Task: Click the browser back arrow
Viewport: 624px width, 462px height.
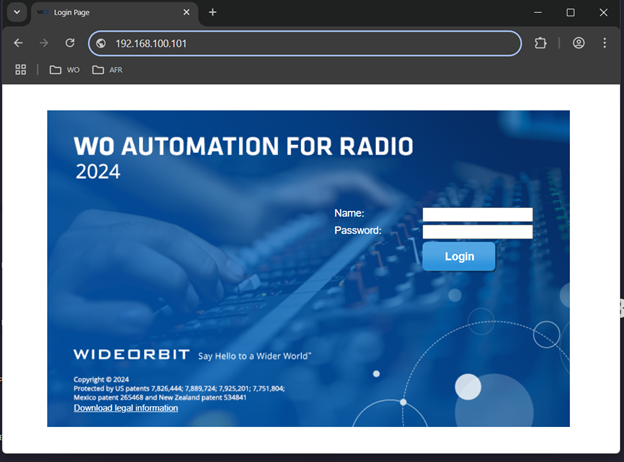Action: [x=18, y=43]
